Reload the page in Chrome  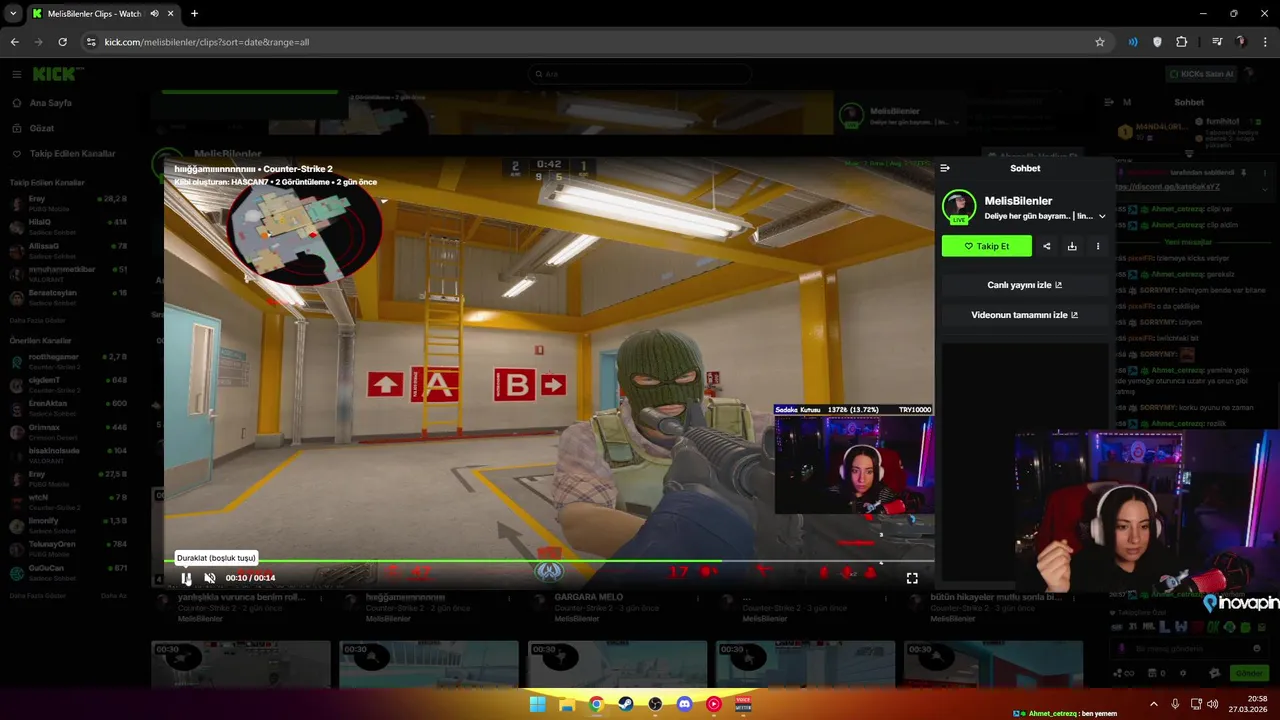[x=62, y=42]
